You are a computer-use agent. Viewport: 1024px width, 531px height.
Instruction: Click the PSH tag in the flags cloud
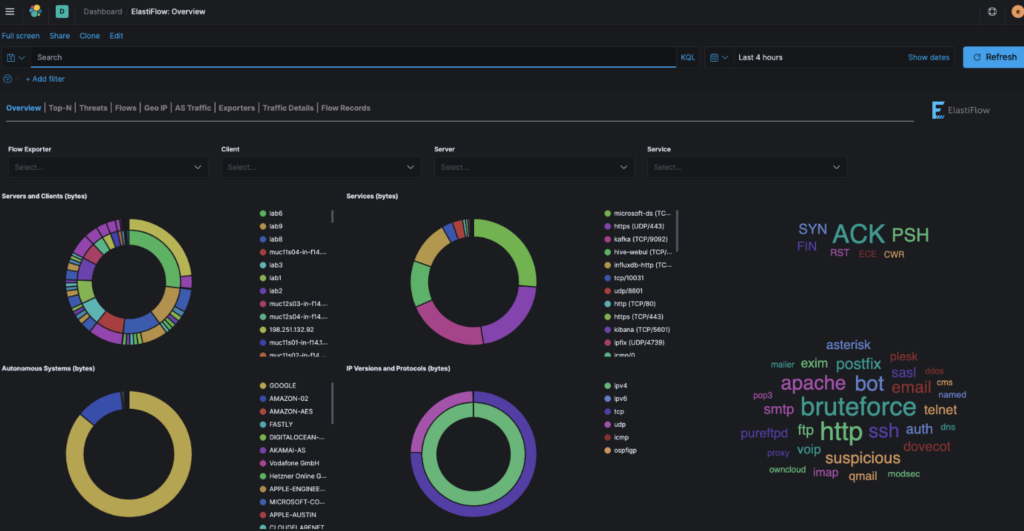[910, 235]
